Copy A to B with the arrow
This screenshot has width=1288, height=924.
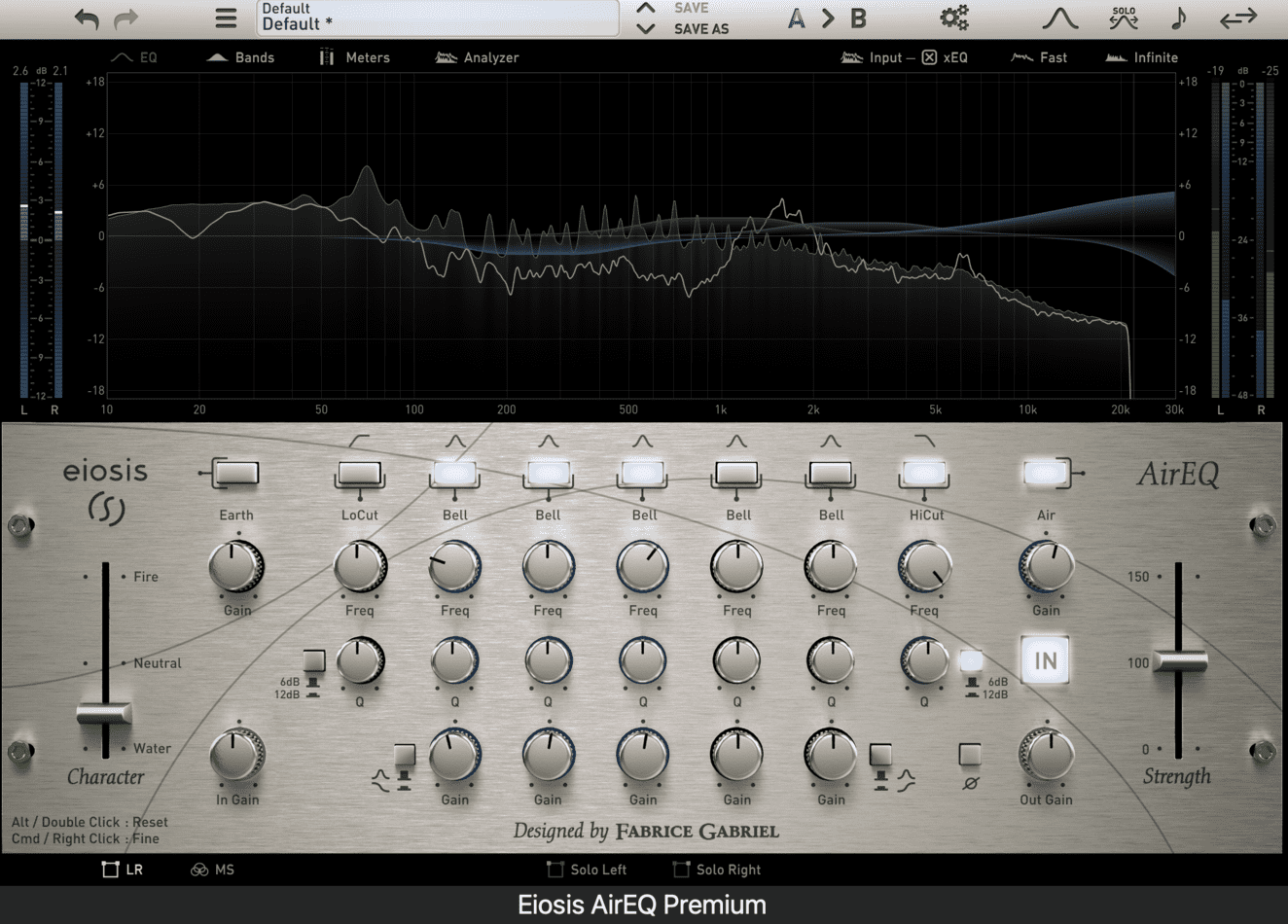[x=827, y=18]
